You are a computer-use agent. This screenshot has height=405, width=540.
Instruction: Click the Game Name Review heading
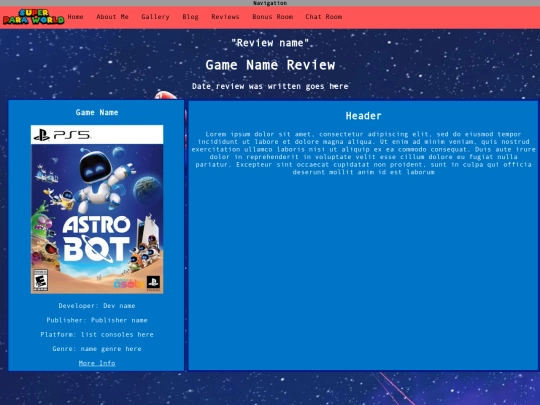click(270, 65)
